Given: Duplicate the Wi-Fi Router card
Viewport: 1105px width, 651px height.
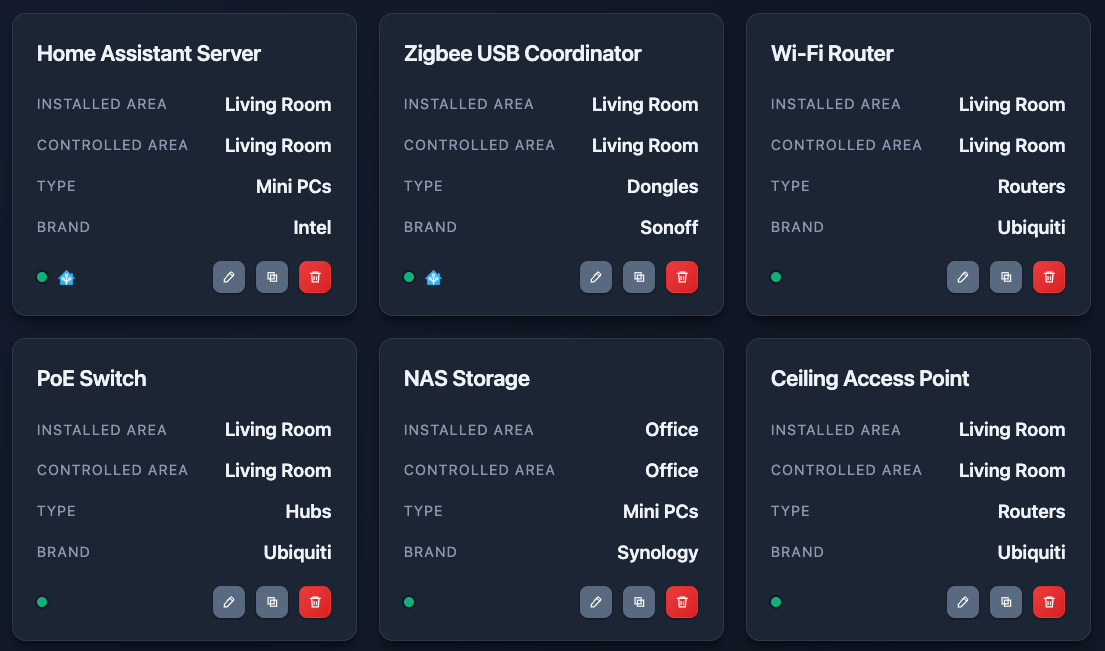Looking at the screenshot, I should pyautogui.click(x=1006, y=277).
